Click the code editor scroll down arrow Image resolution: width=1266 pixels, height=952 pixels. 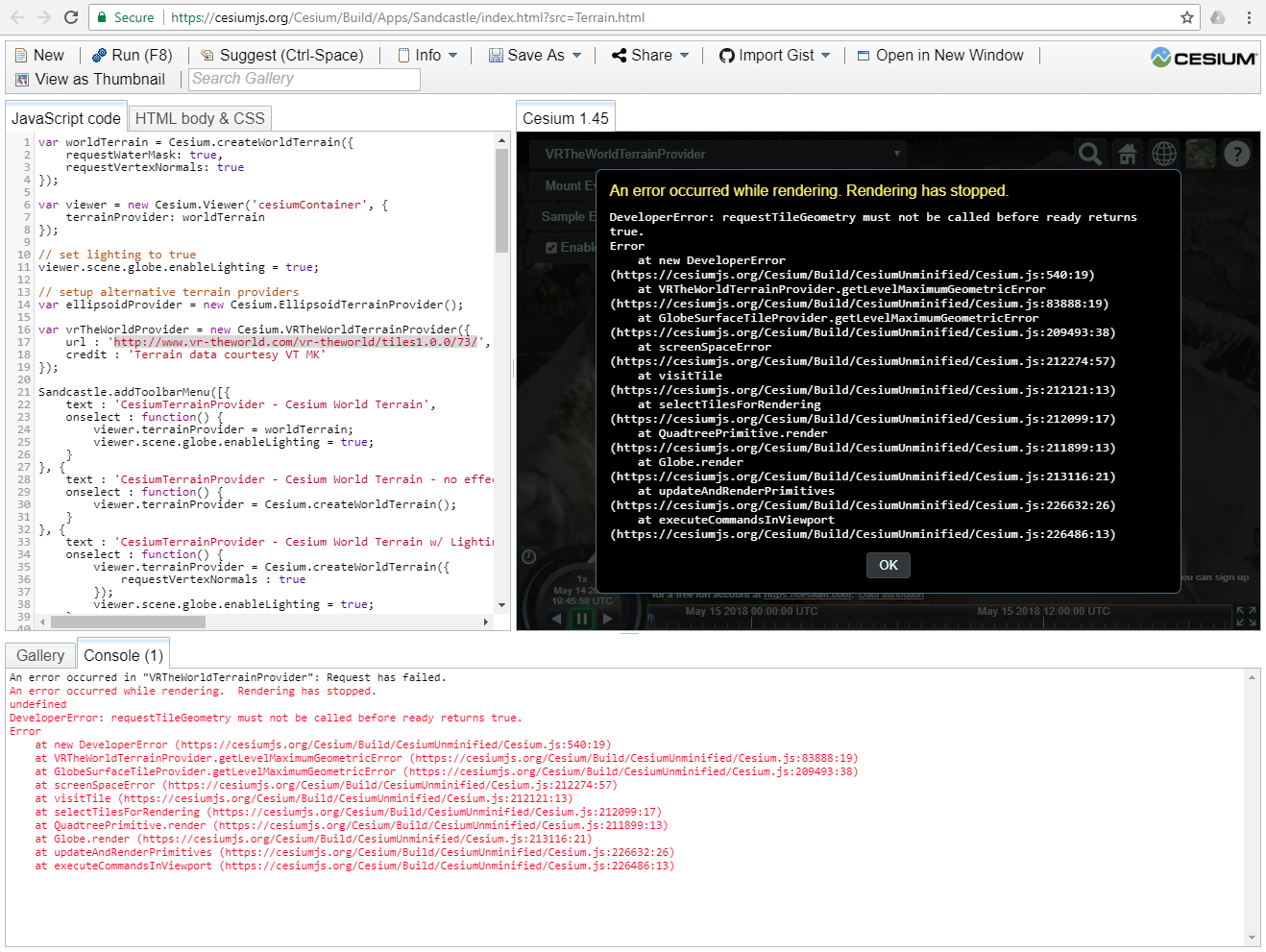(501, 605)
